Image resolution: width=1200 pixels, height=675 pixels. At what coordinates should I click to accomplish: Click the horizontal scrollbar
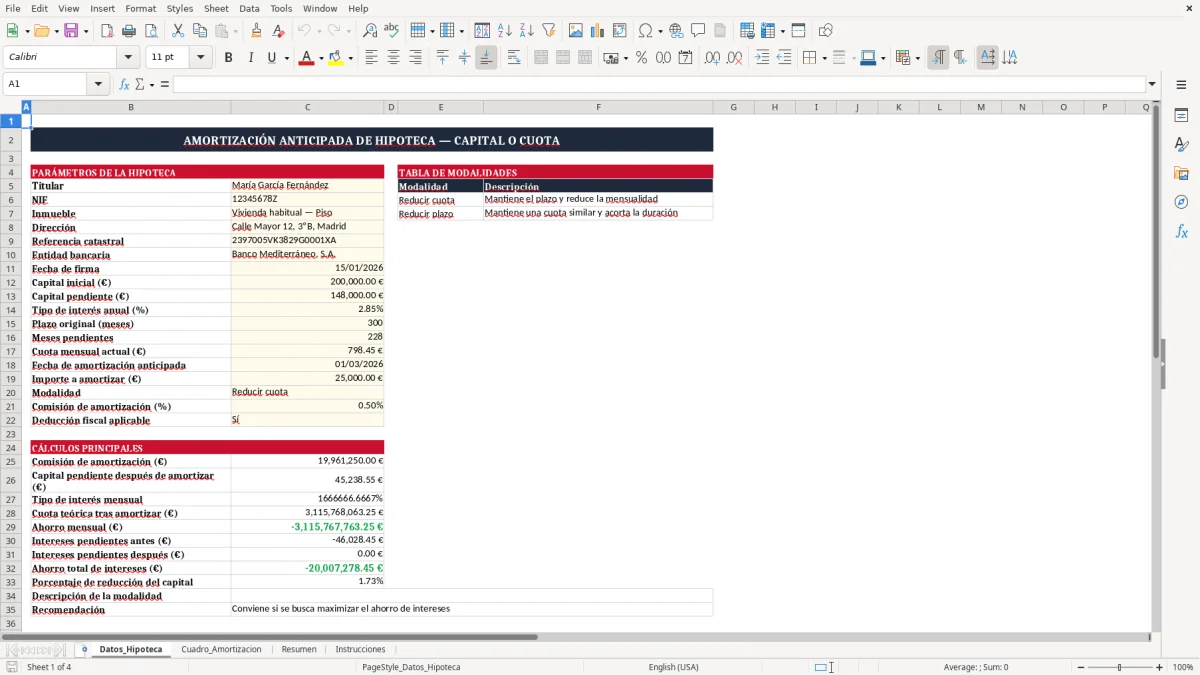tap(269, 636)
